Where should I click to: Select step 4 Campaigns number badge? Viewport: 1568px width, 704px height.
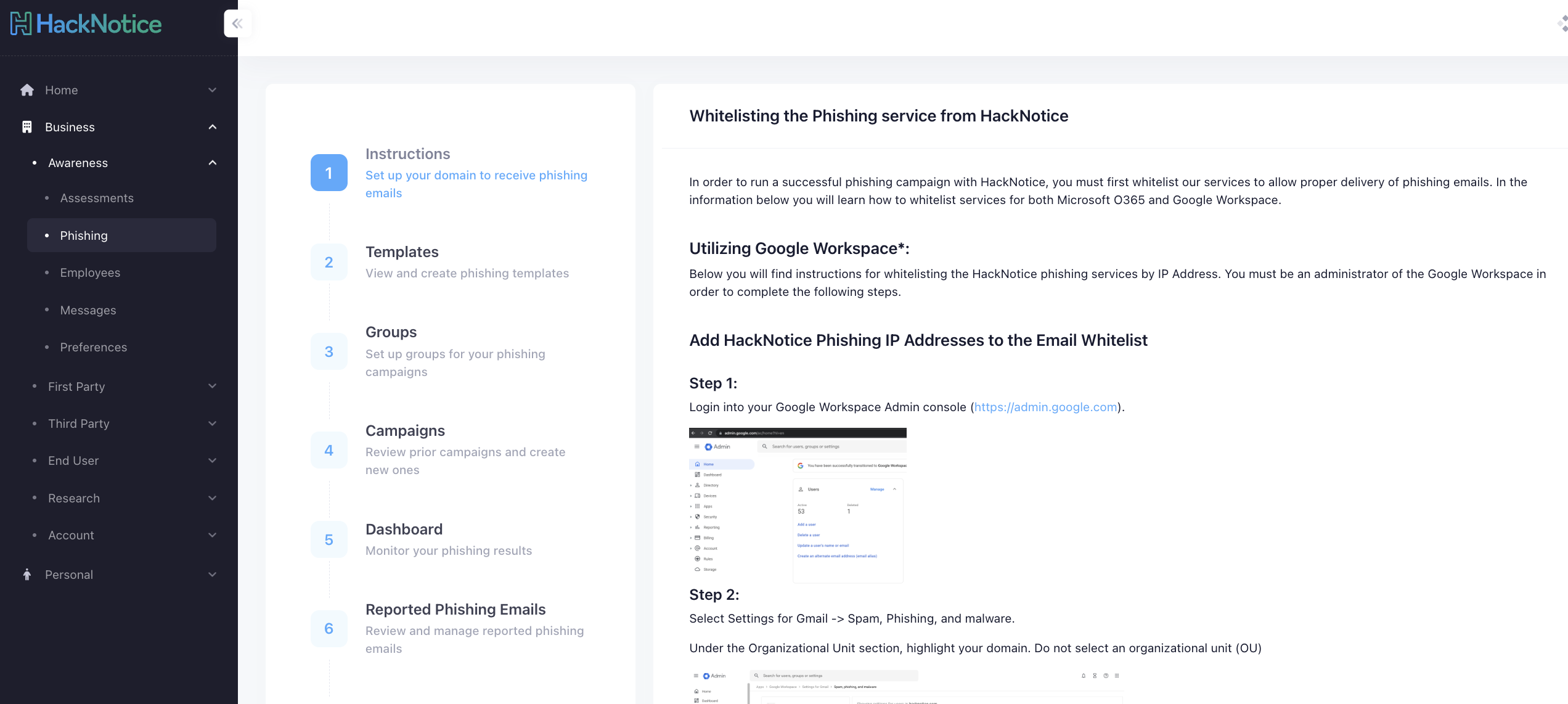[x=329, y=450]
